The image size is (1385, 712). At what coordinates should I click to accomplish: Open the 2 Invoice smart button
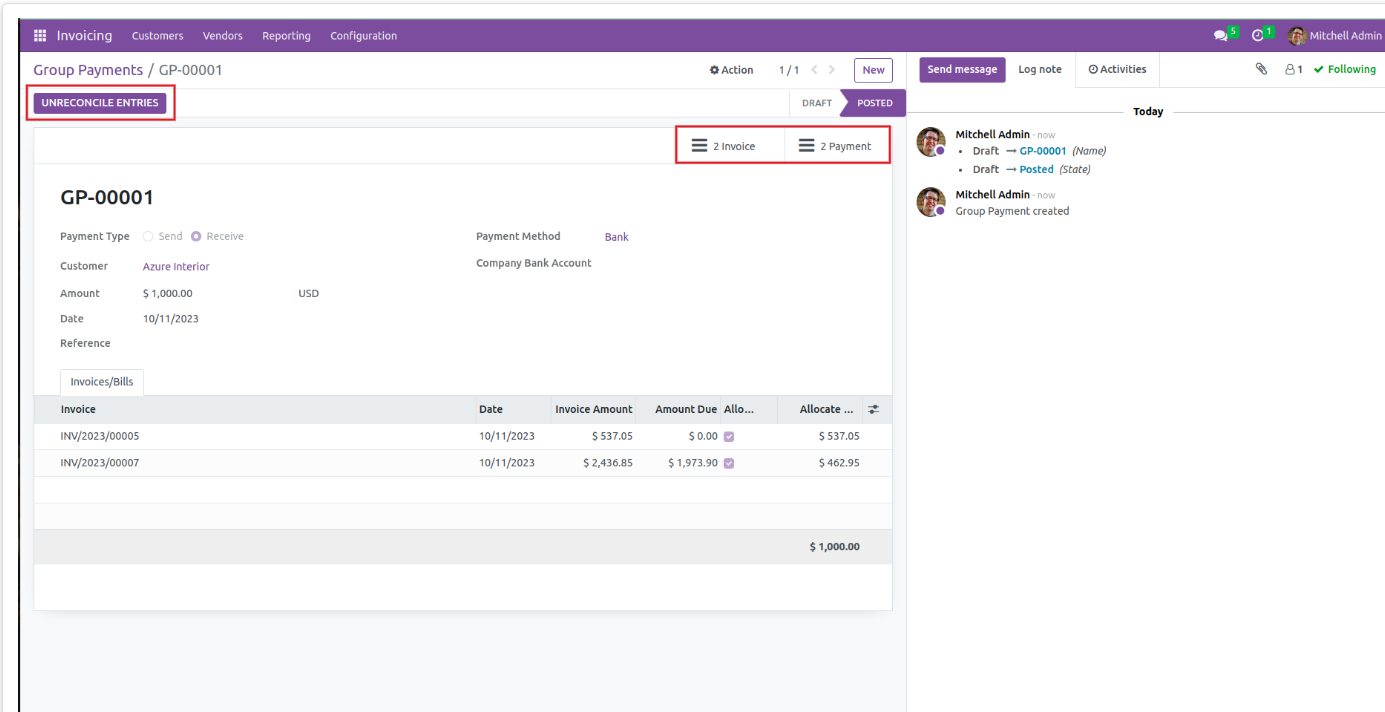(x=732, y=146)
